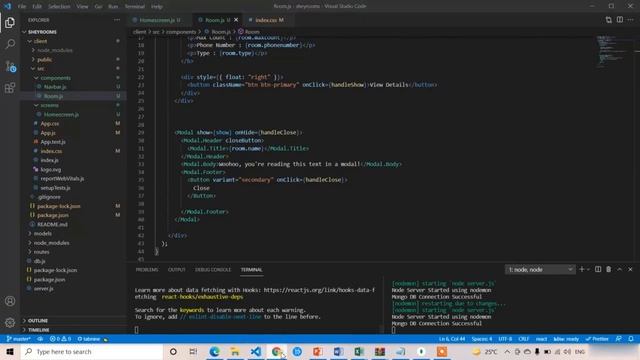
Task: Open the Extensions view icon
Action: tap(10, 88)
